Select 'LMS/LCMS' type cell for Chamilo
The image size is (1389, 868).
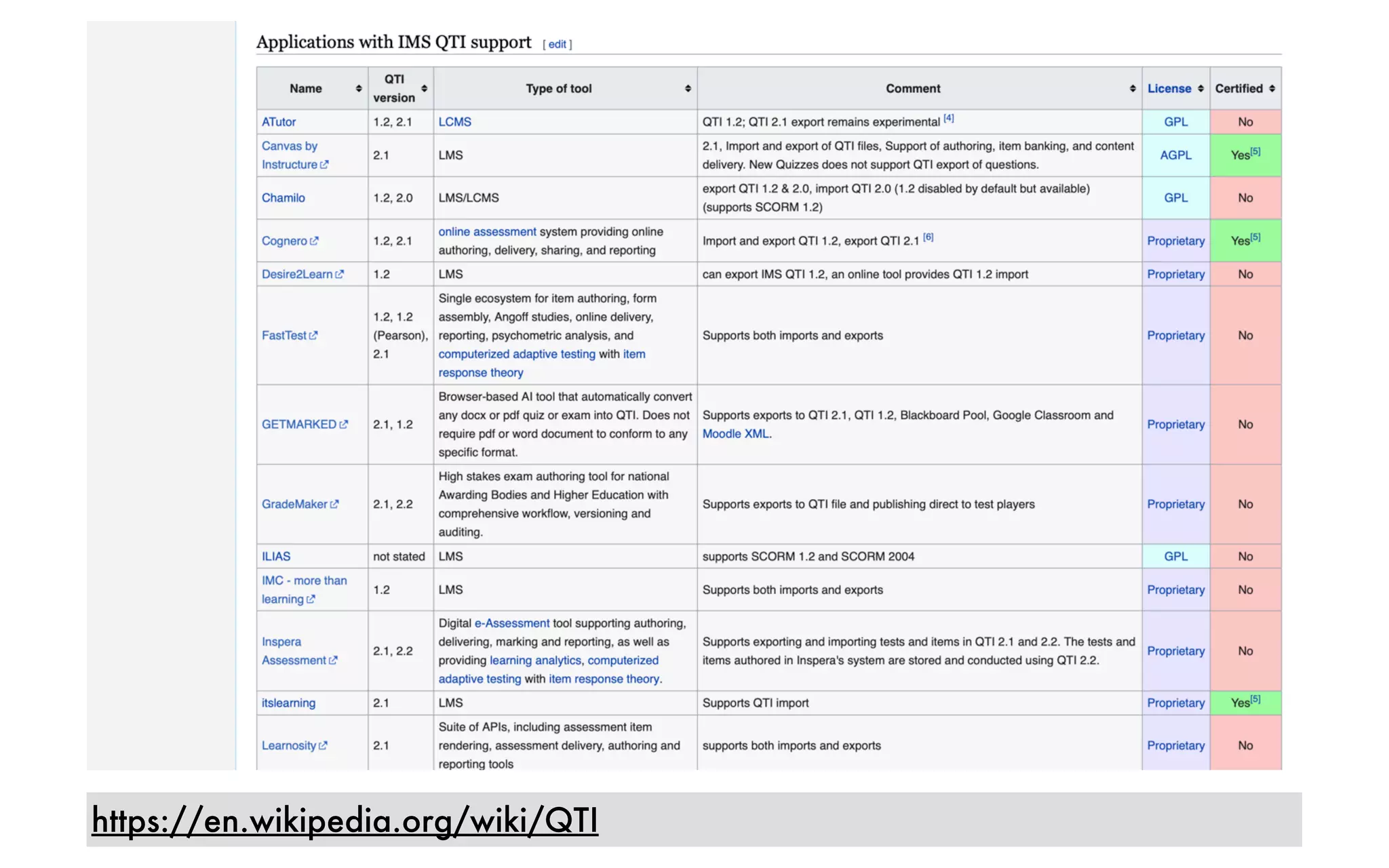pos(469,198)
